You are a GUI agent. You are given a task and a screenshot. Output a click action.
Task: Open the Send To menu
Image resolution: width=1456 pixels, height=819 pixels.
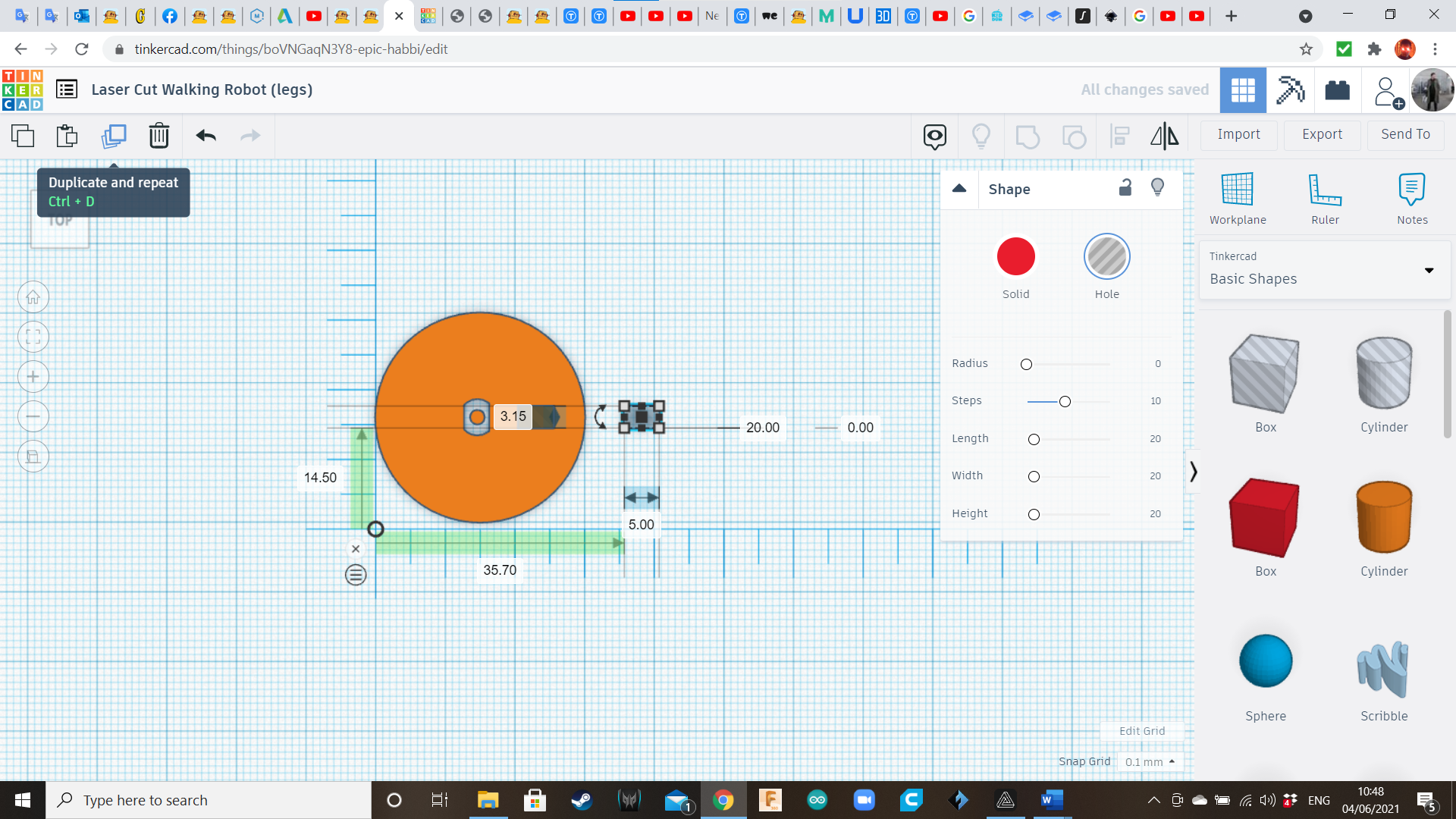tap(1404, 134)
